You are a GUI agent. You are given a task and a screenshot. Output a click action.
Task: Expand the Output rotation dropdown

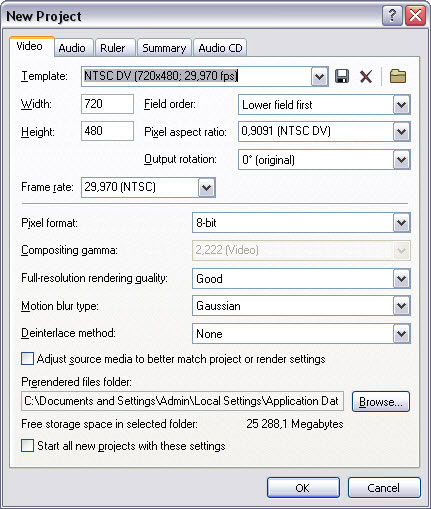(x=401, y=160)
